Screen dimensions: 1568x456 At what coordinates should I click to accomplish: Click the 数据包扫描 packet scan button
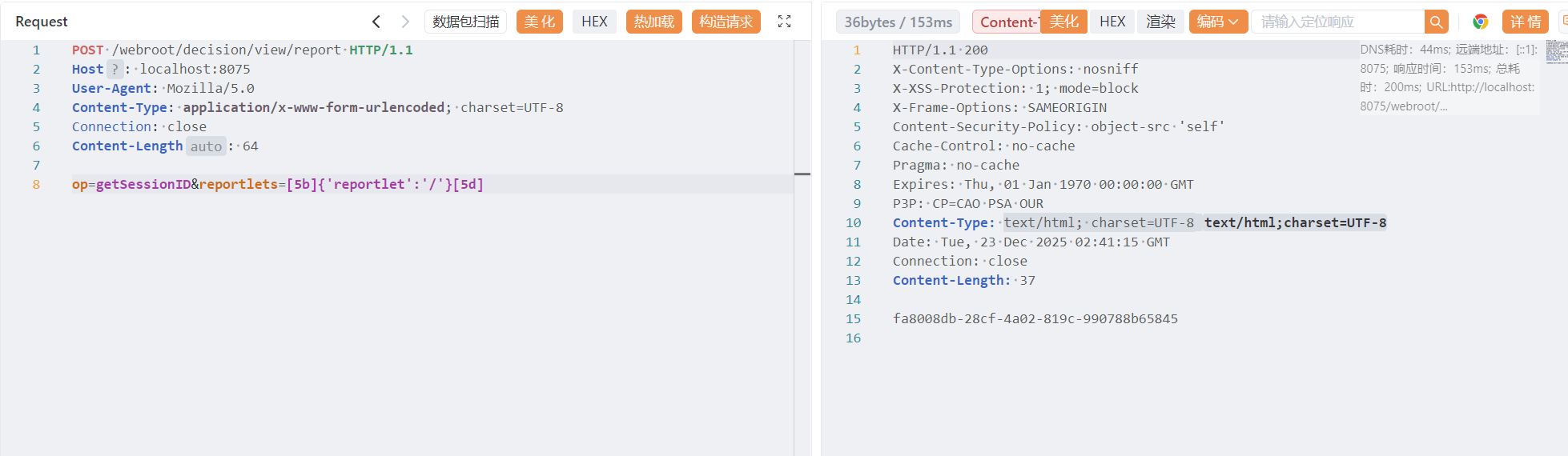pyautogui.click(x=465, y=22)
